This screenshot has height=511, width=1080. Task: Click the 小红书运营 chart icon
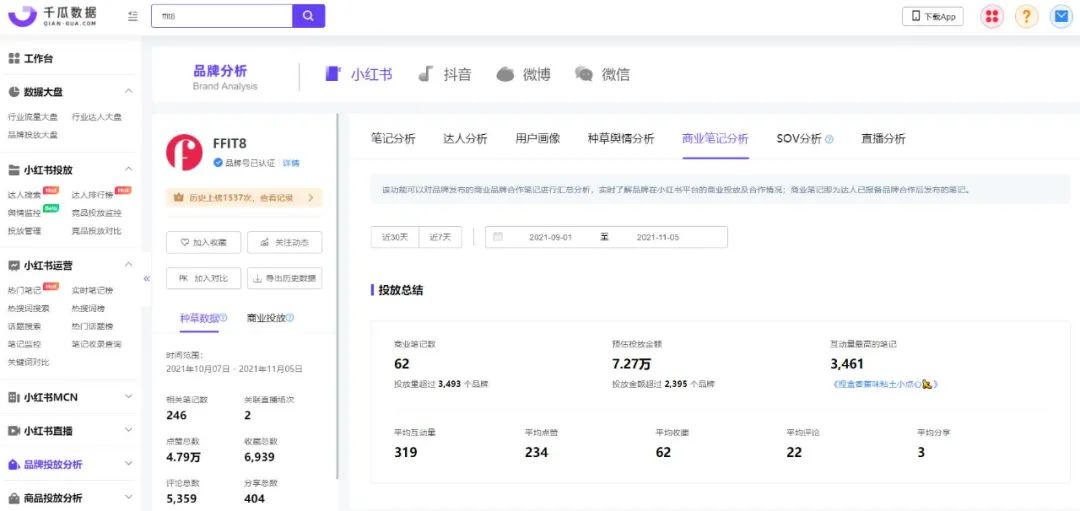[x=14, y=265]
